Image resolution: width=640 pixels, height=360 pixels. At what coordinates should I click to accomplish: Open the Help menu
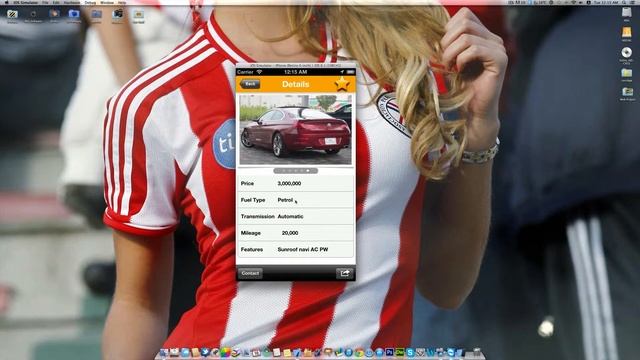[x=122, y=2]
